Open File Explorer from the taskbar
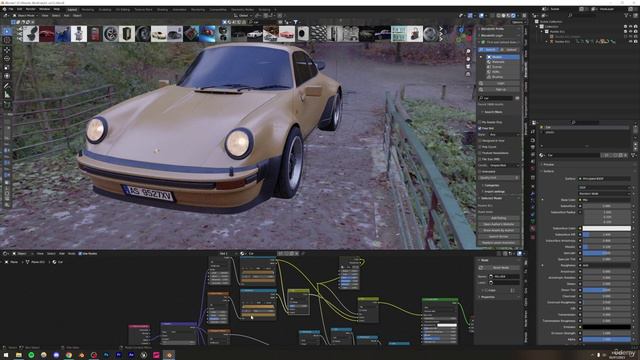The width and height of the screenshot is (640, 360). (x=19, y=355)
